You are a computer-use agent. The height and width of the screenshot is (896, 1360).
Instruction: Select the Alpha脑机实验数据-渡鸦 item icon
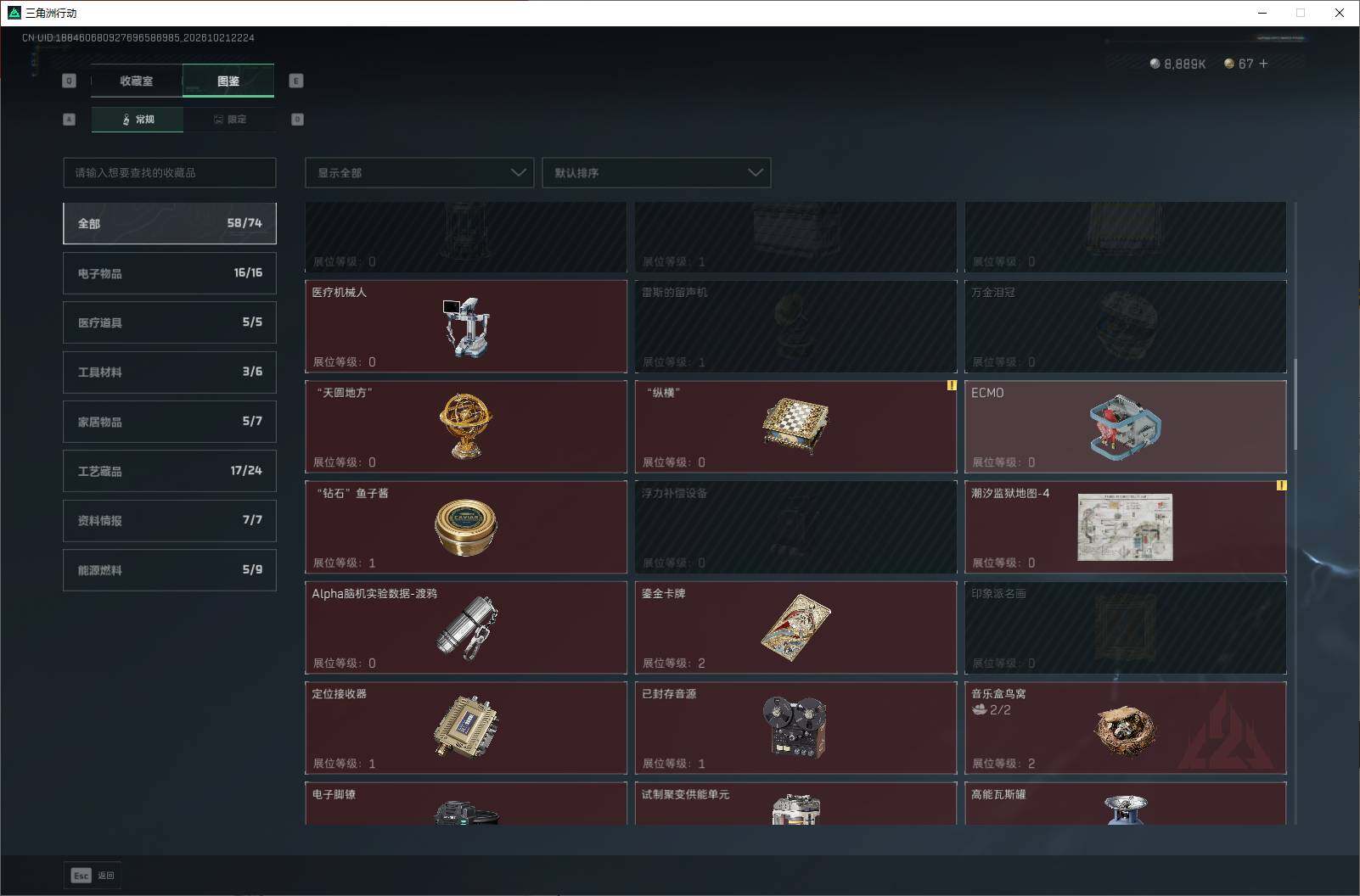[x=466, y=628]
